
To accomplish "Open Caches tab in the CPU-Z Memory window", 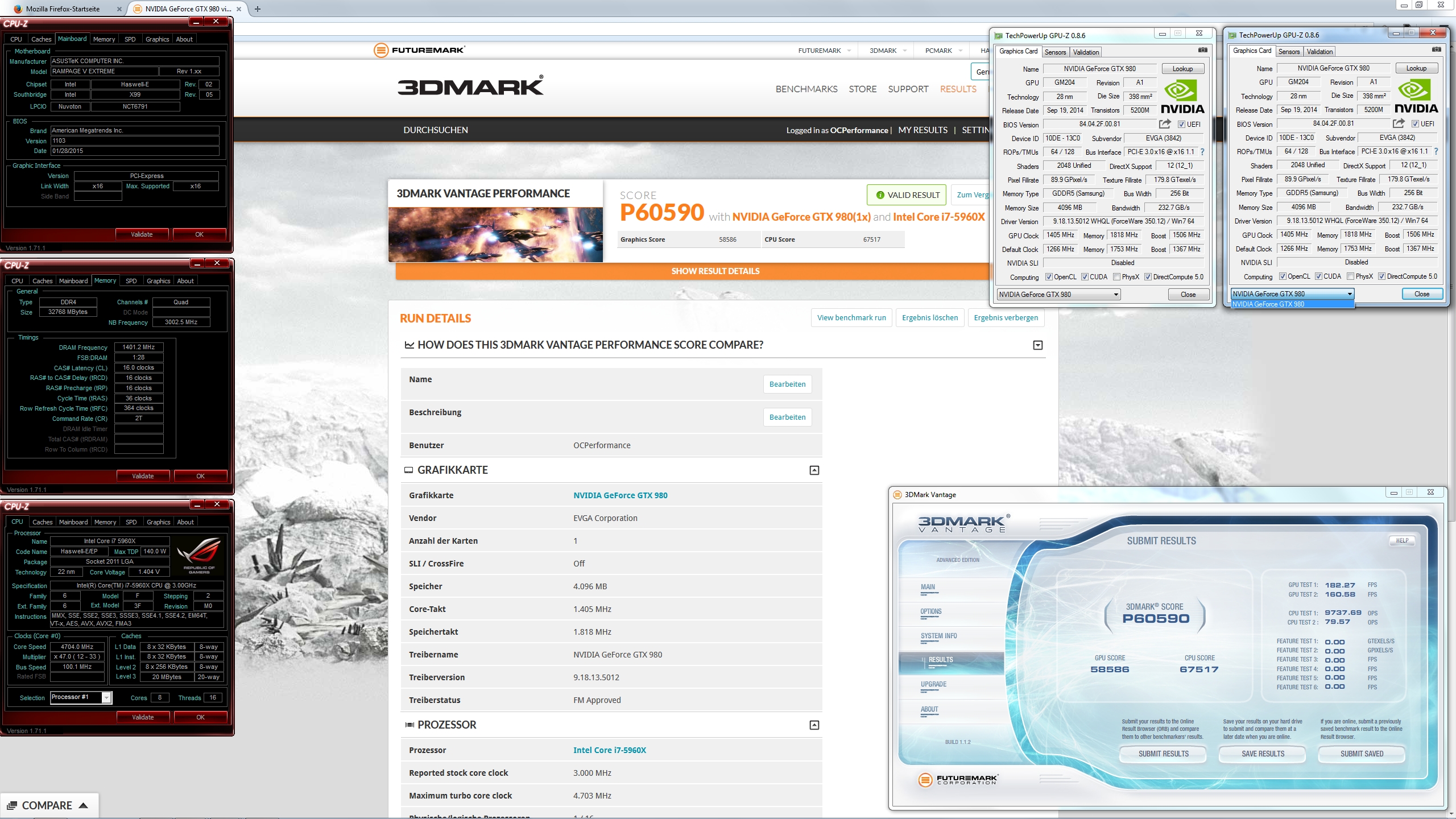I will point(43,281).
